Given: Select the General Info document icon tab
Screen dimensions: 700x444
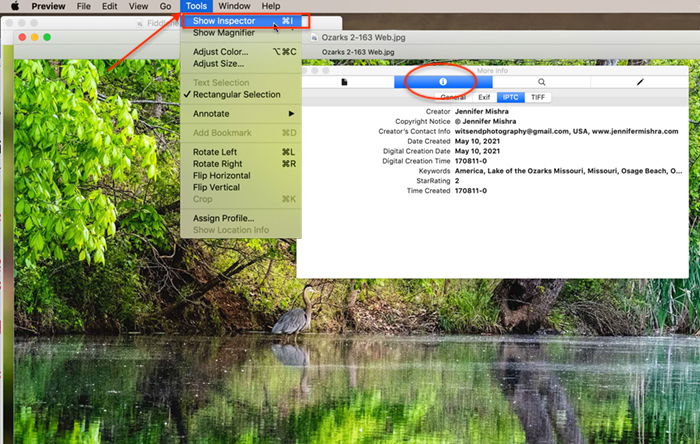Looking at the screenshot, I should point(345,81).
